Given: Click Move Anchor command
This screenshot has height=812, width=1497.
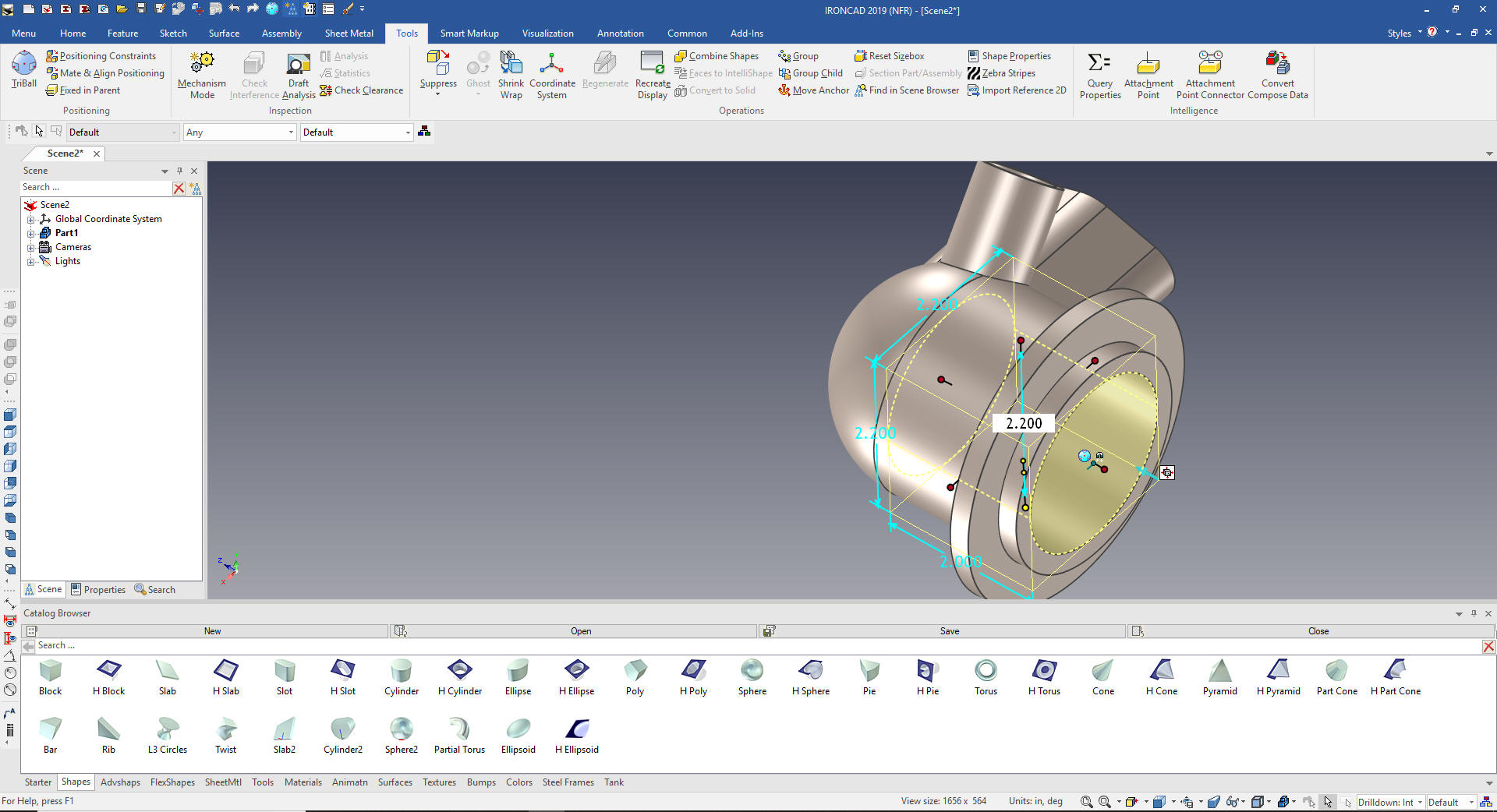Looking at the screenshot, I should [814, 90].
